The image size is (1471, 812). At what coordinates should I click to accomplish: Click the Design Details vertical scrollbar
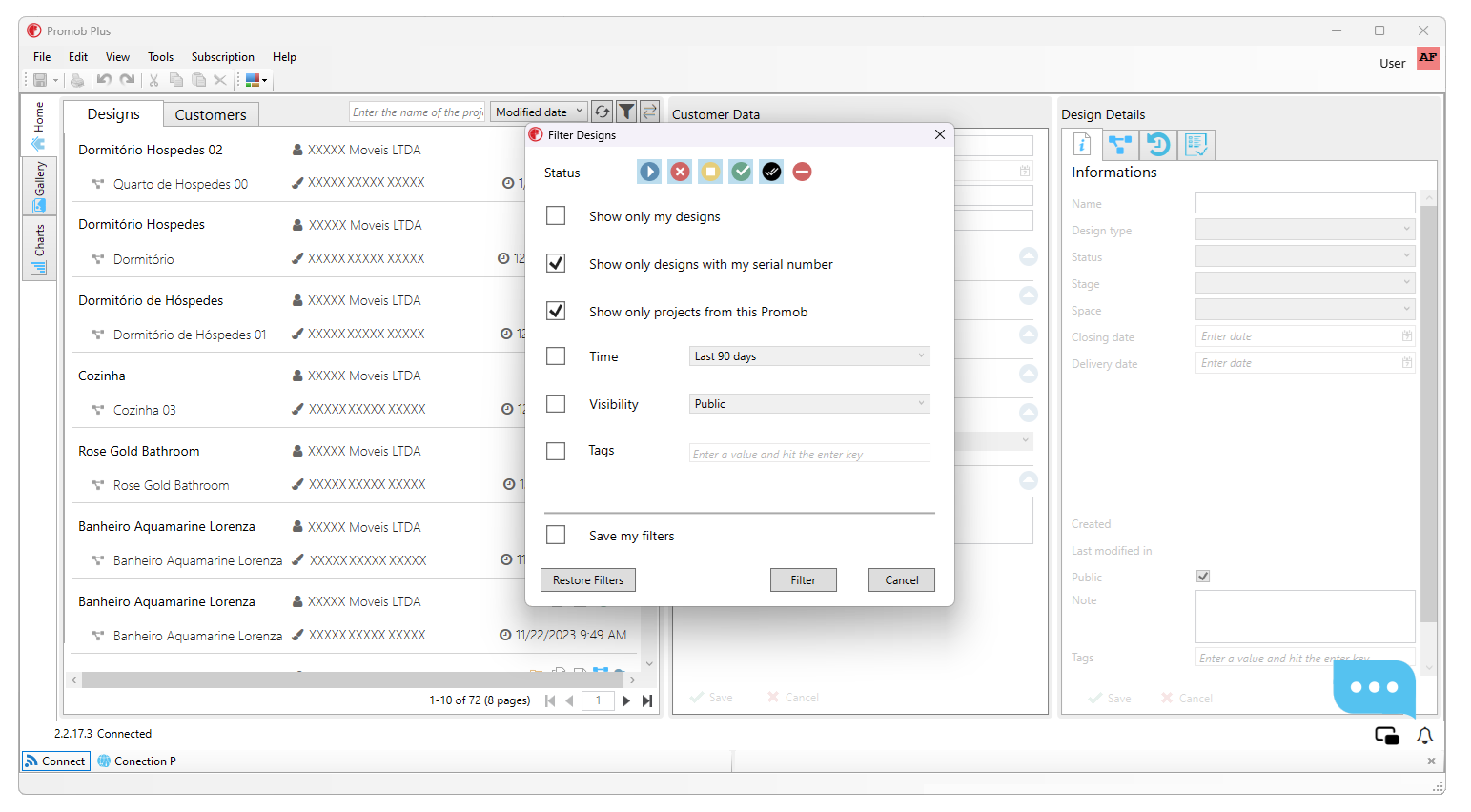coord(1427,414)
